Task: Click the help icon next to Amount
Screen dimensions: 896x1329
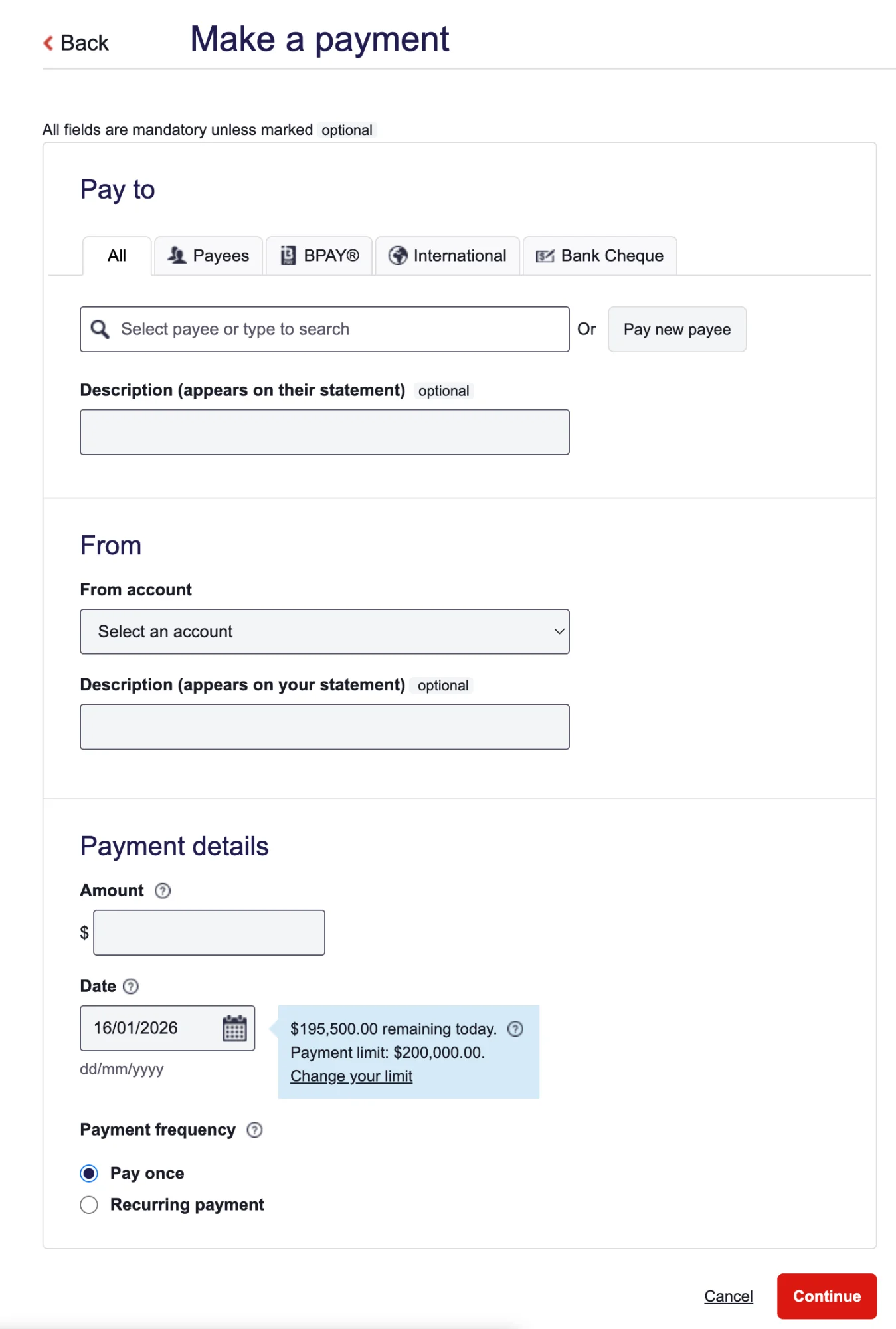Action: coord(163,890)
